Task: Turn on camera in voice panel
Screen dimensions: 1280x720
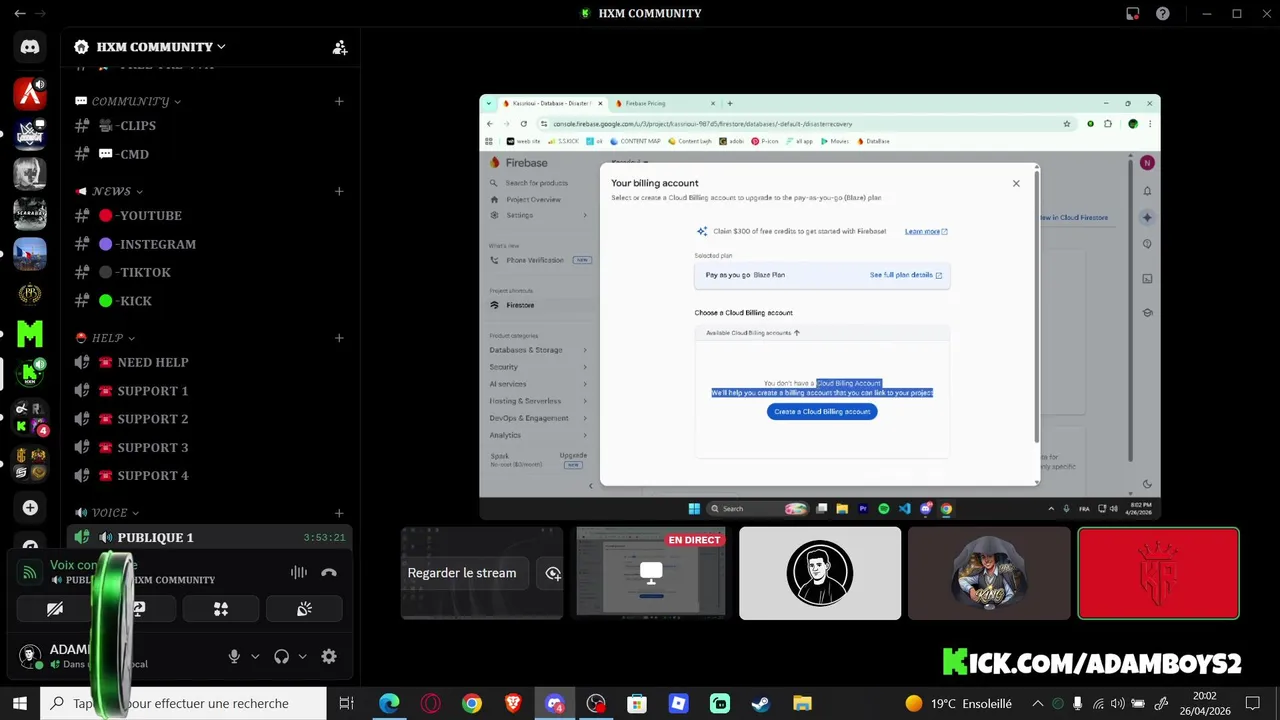Action: (x=55, y=609)
